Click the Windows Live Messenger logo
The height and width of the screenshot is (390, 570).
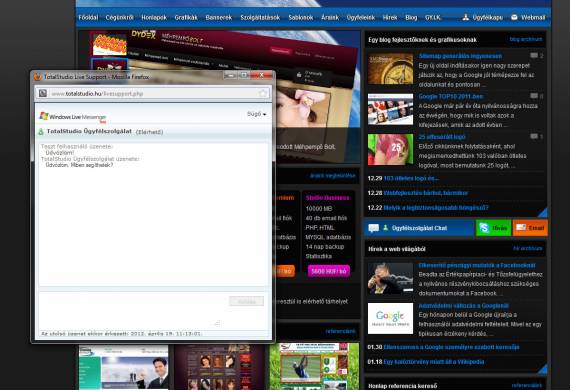(x=73, y=117)
